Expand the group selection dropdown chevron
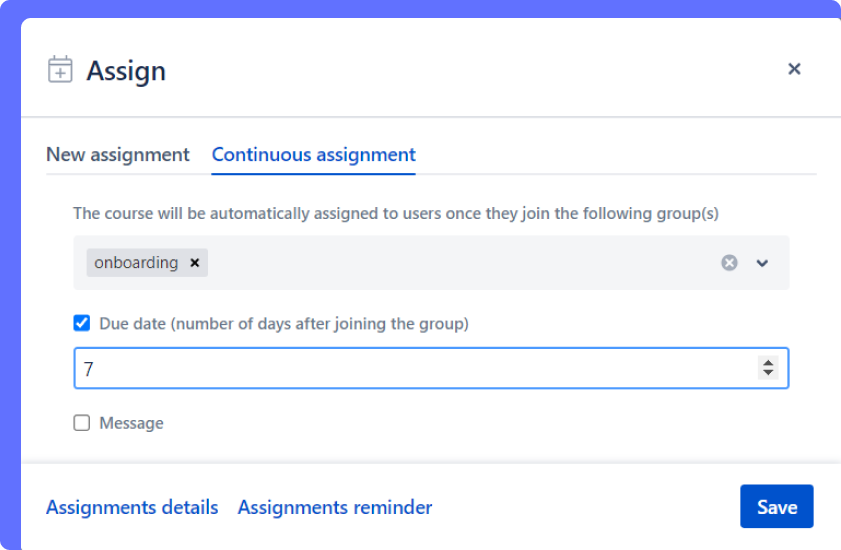Screen dimensions: 841x550 pos(763,263)
